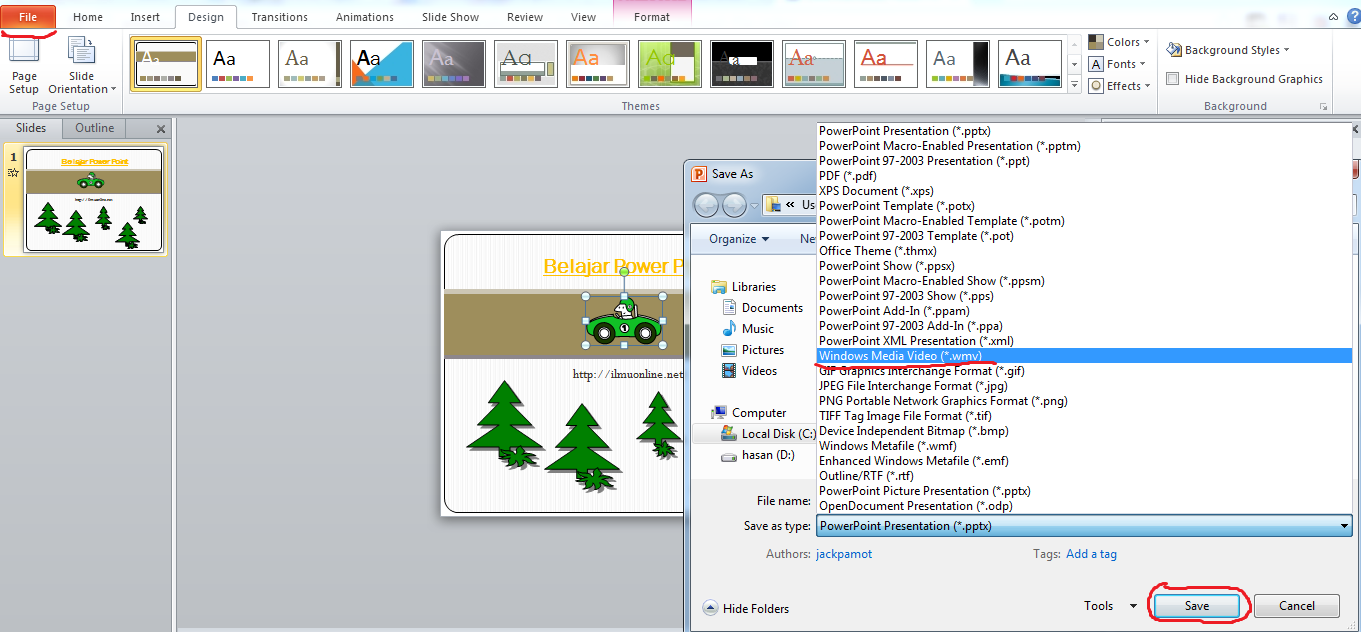Open Background dialog launcher icon
This screenshot has height=632, width=1361.
click(x=1324, y=106)
